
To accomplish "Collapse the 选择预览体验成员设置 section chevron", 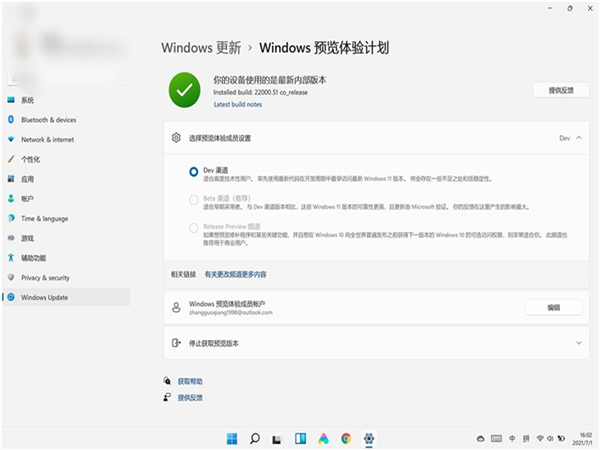I will [579, 138].
